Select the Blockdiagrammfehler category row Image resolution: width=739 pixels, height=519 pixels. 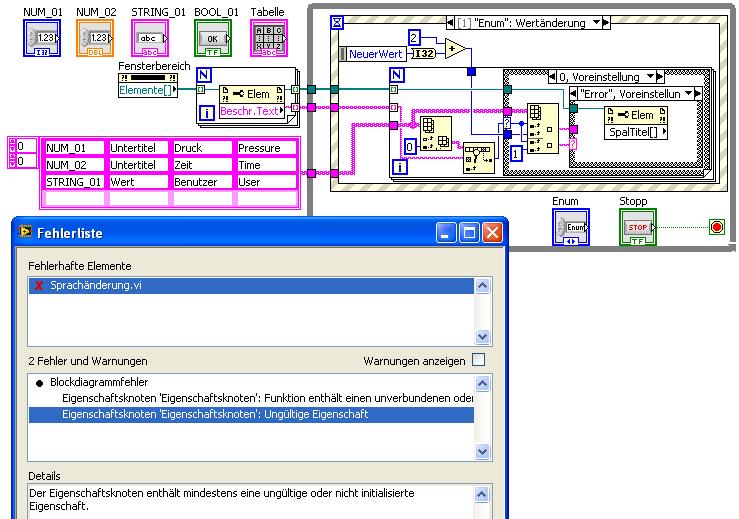point(251,382)
